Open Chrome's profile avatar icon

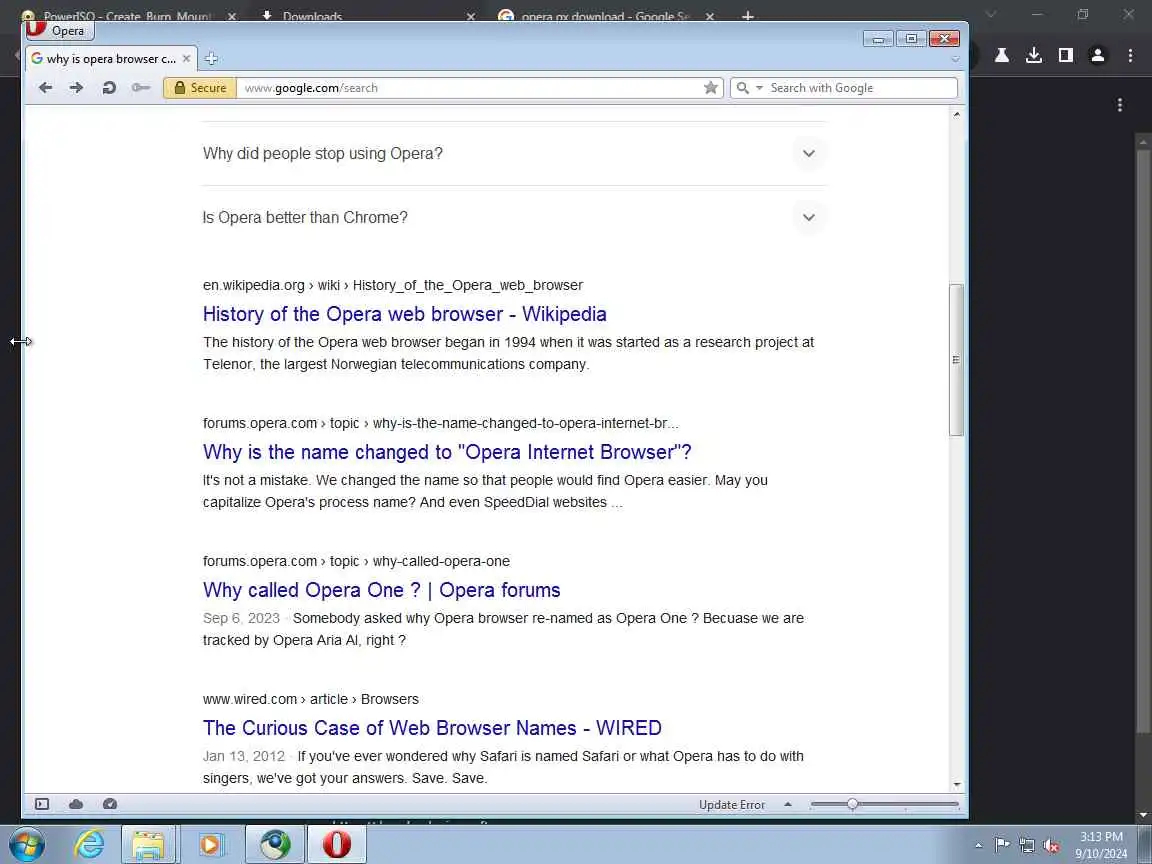[x=1098, y=55]
